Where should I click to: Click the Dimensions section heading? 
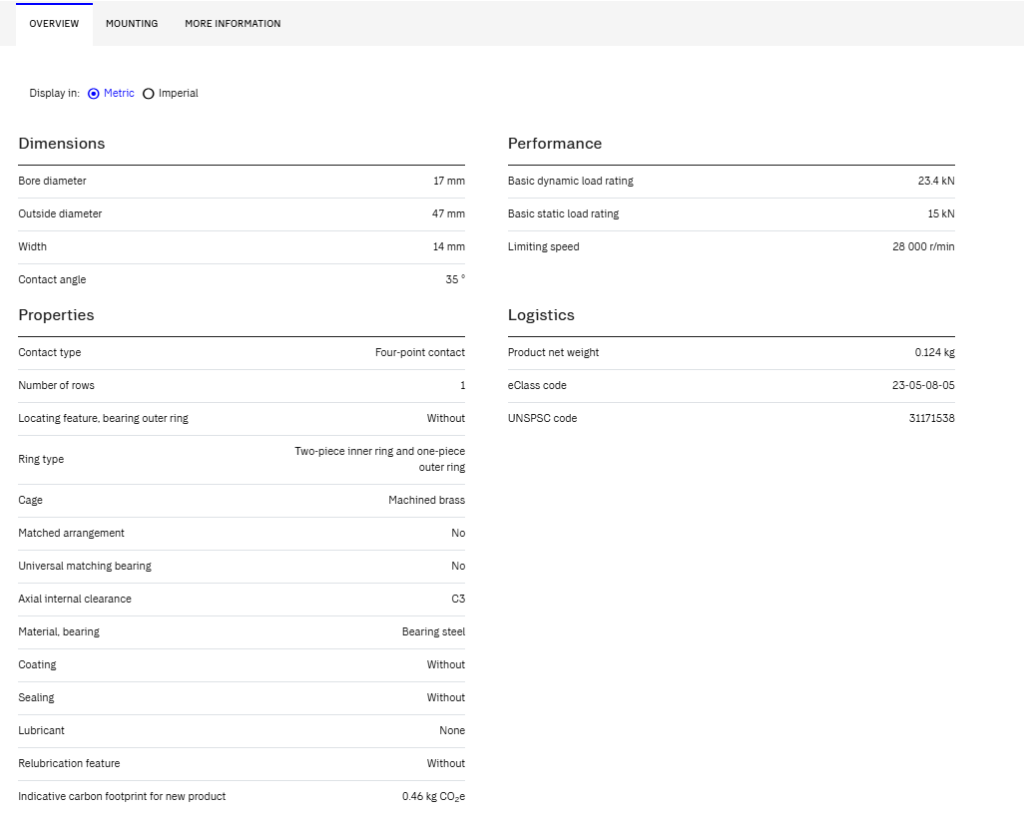point(61,144)
